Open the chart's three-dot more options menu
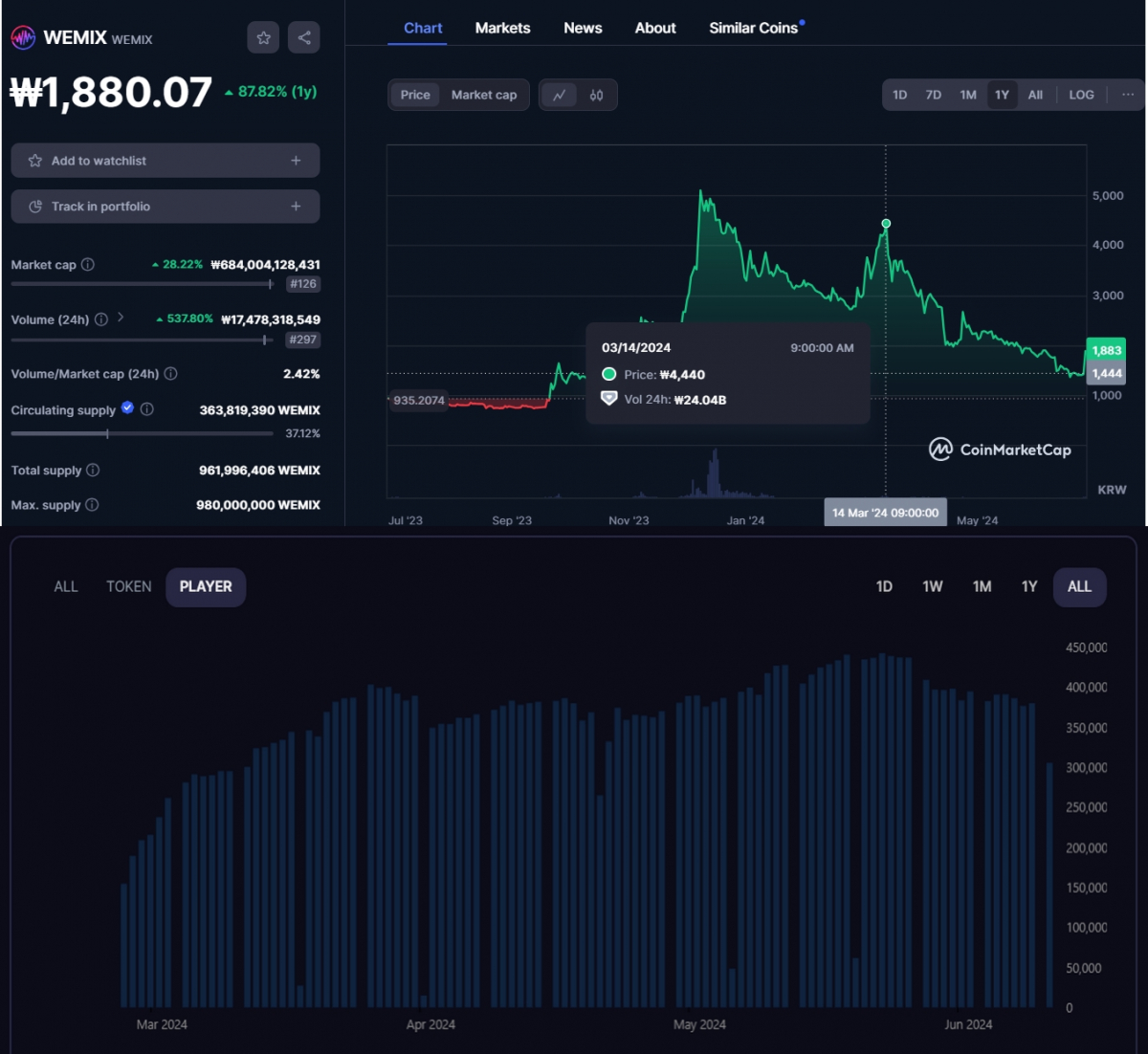Screen dimensions: 1148x1054 [x=1128, y=95]
